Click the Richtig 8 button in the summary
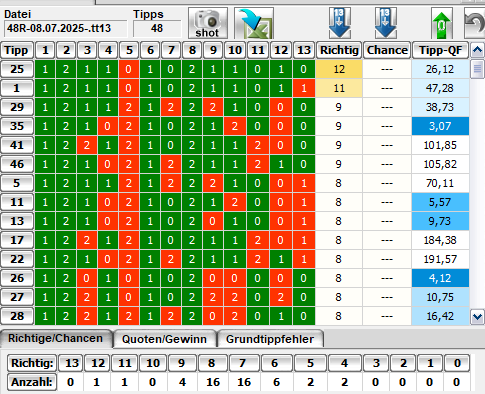Image resolution: width=485 pixels, height=394 pixels. (x=213, y=363)
